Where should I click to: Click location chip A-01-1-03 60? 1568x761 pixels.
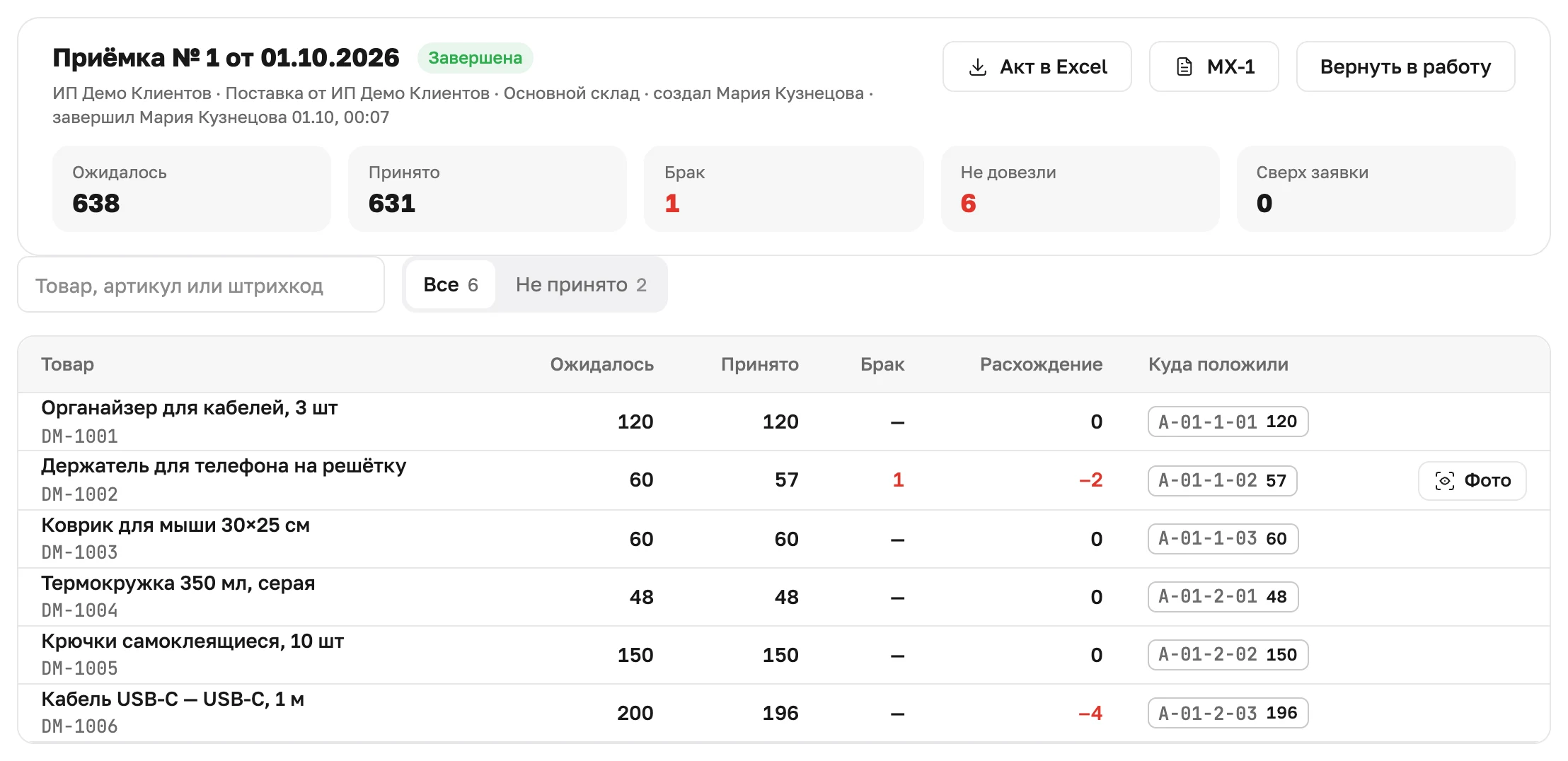point(1223,539)
